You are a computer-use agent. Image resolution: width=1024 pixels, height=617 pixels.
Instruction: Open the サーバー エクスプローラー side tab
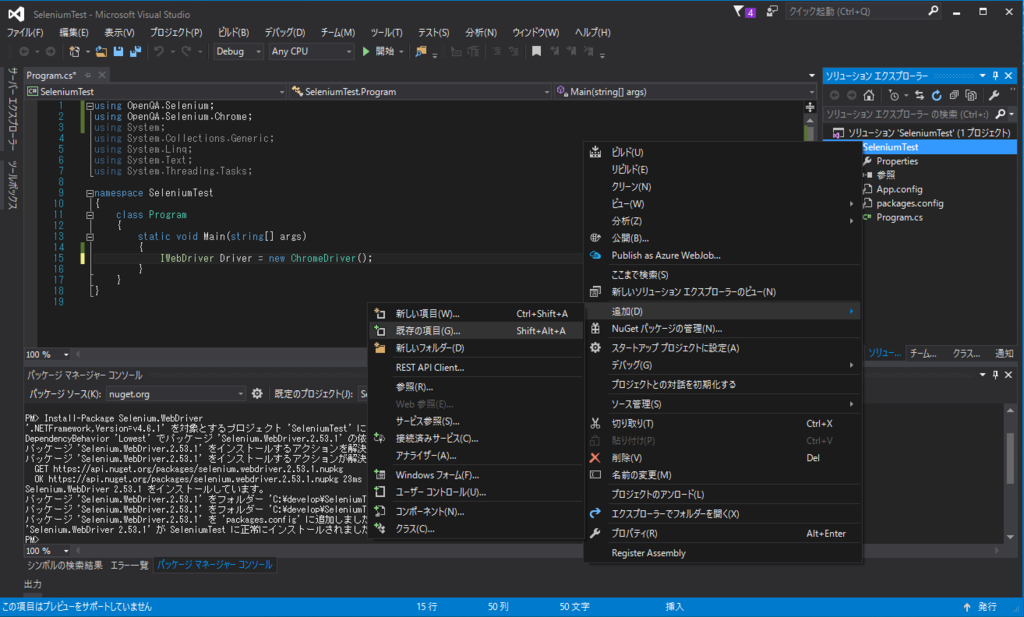[x=12, y=109]
